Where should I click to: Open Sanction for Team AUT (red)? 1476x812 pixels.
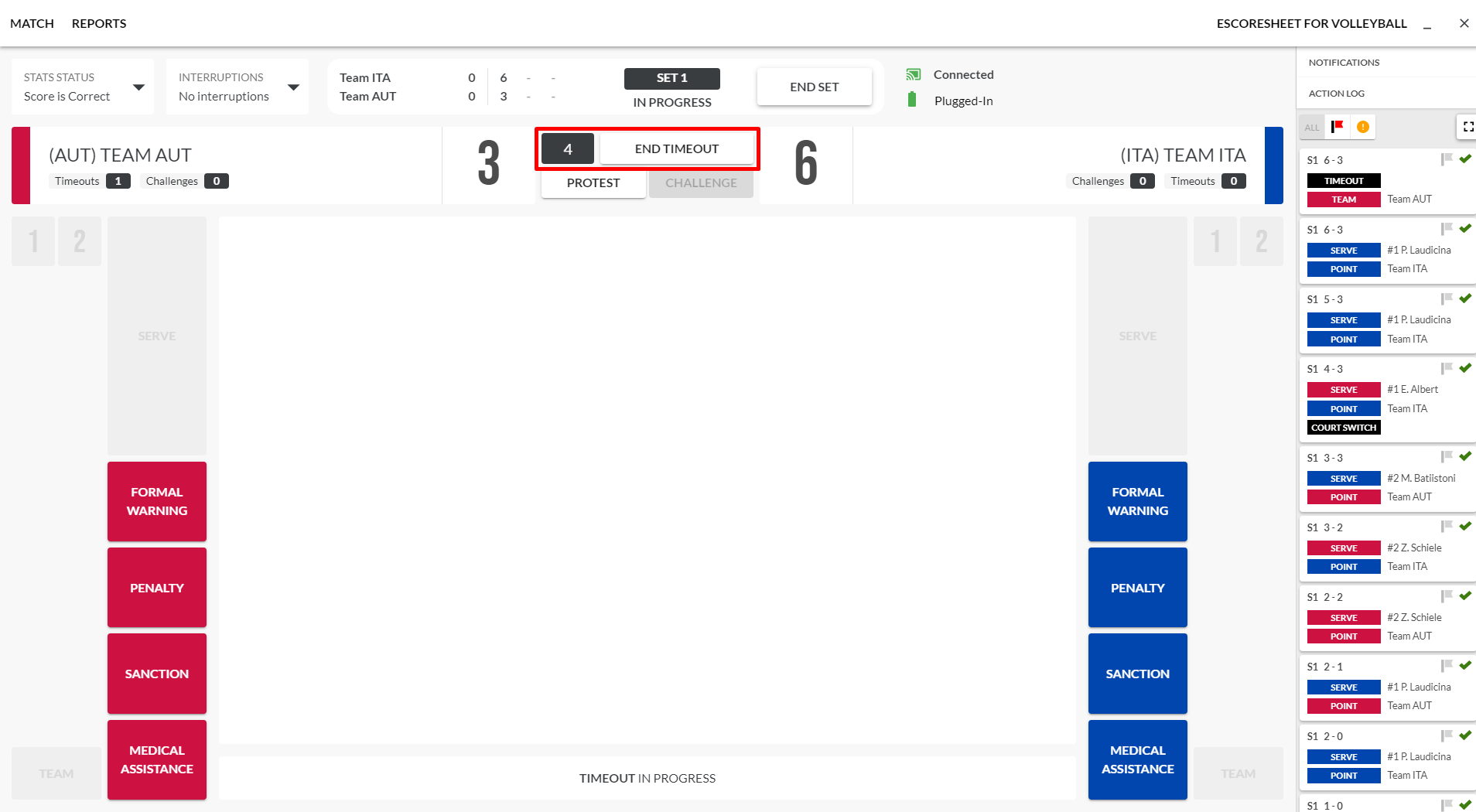[x=157, y=674]
